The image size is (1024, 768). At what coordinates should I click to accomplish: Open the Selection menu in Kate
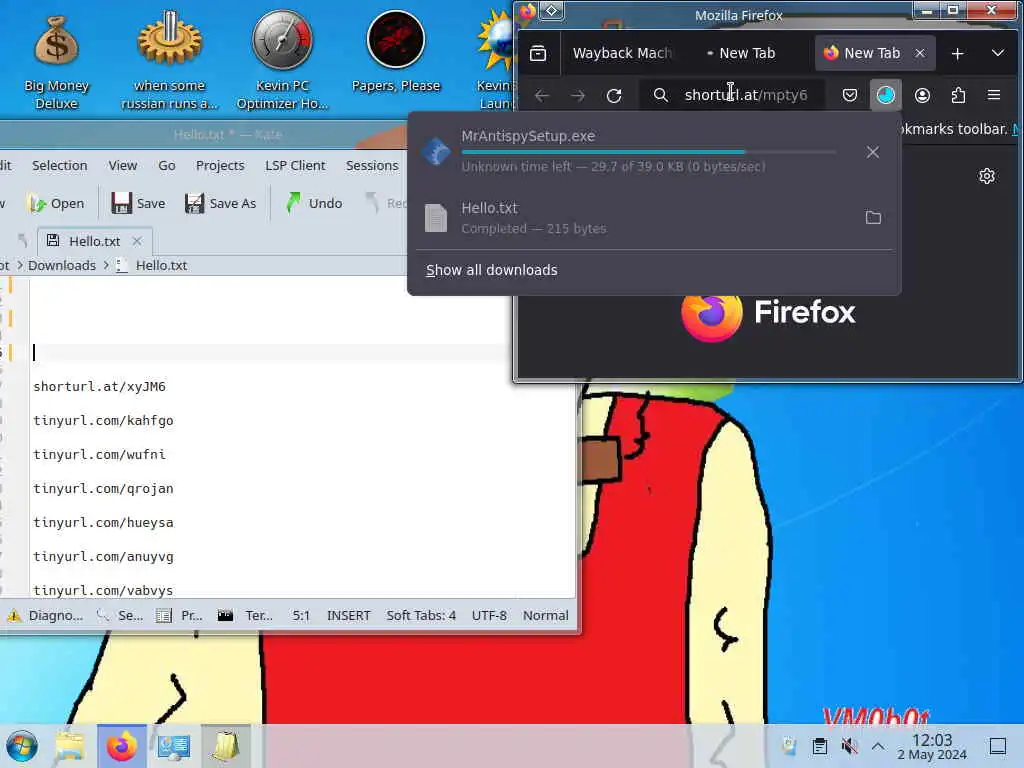[59, 166]
